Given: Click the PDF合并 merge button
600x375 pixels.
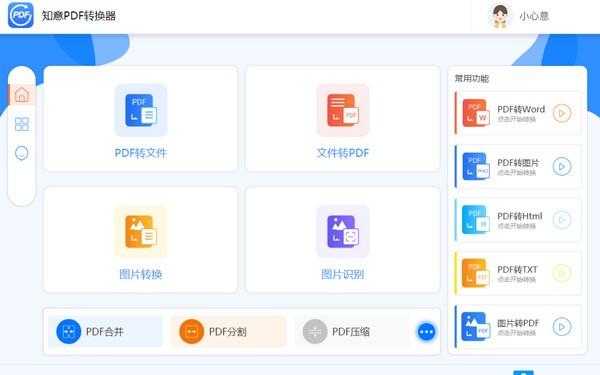Looking at the screenshot, I should coord(105,331).
